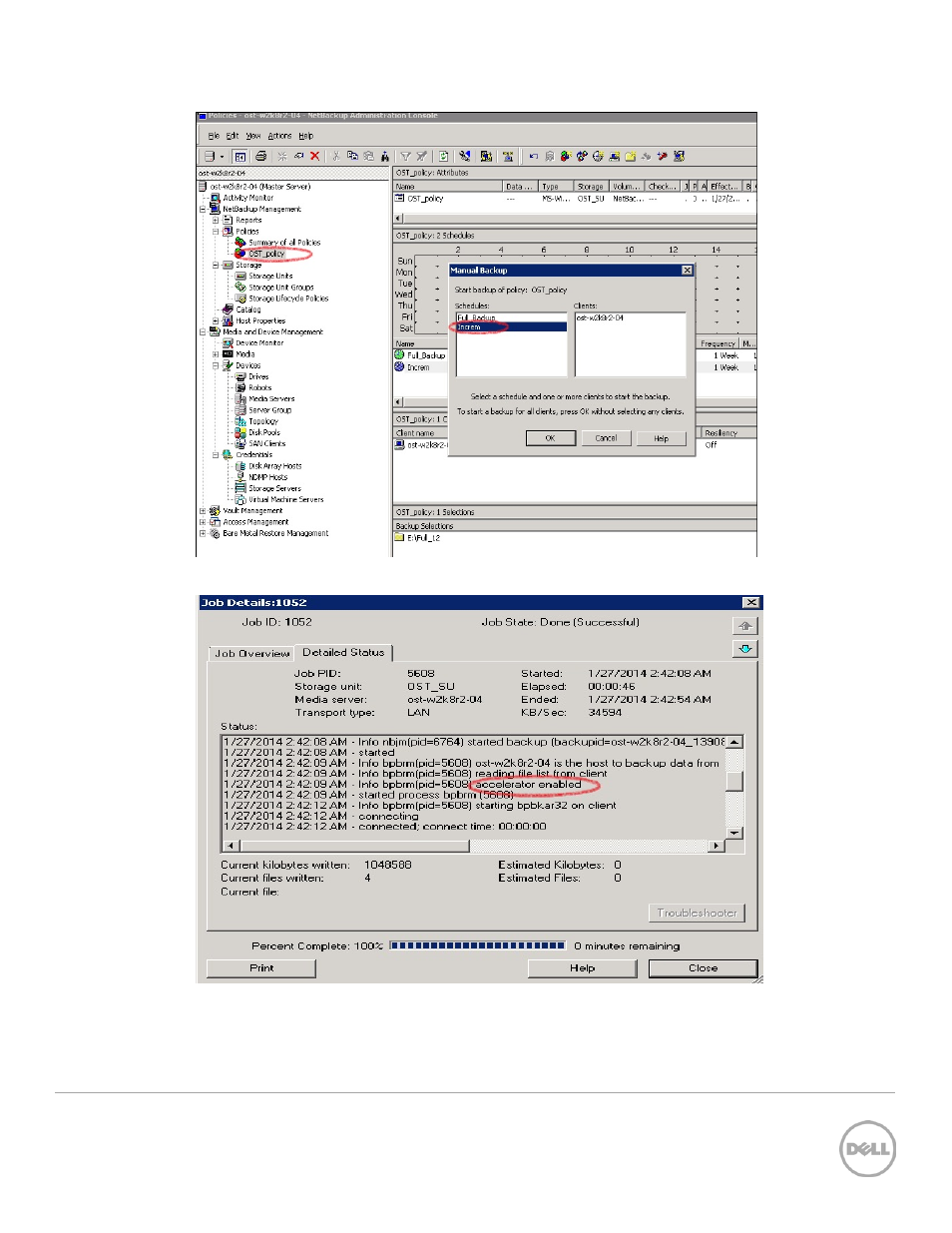Click Help in the Manual Backup dialog
The width and height of the screenshot is (952, 1233).
coord(662,438)
